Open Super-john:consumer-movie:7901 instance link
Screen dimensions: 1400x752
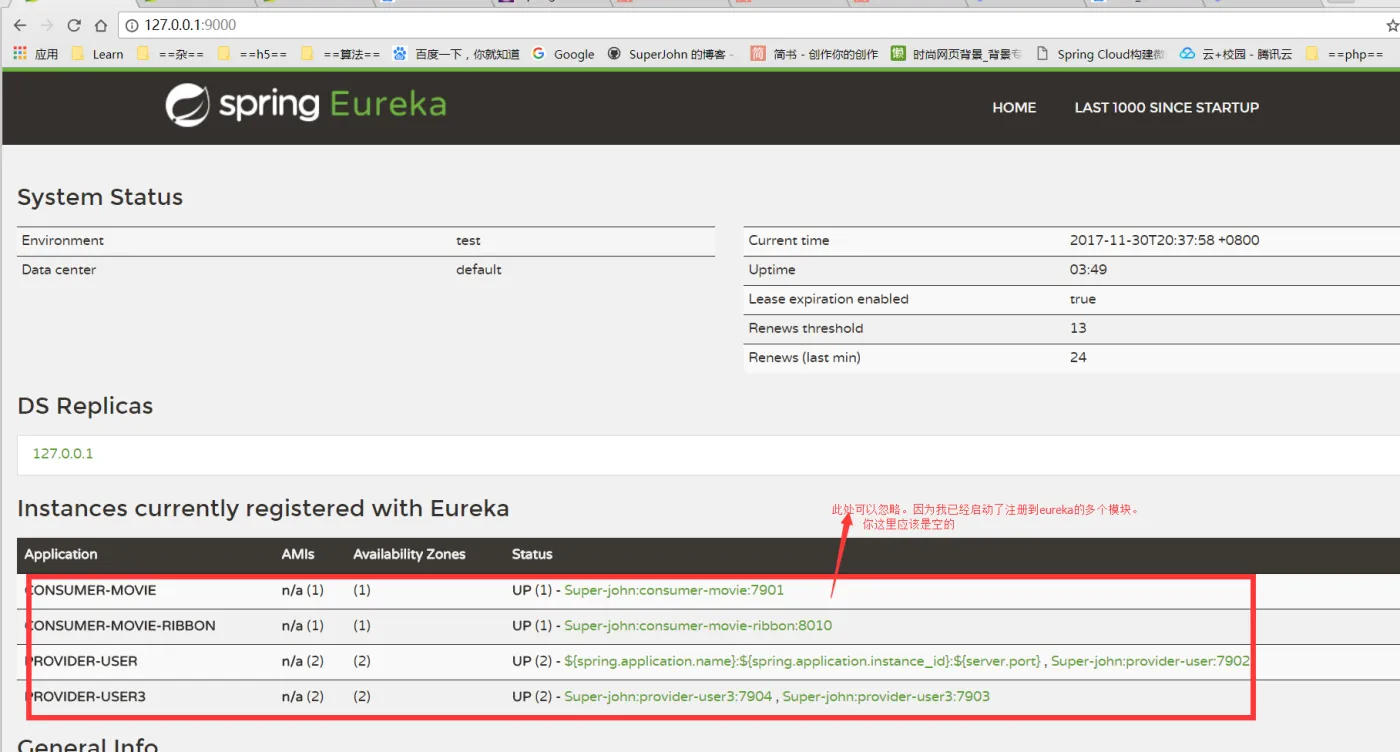coord(674,590)
